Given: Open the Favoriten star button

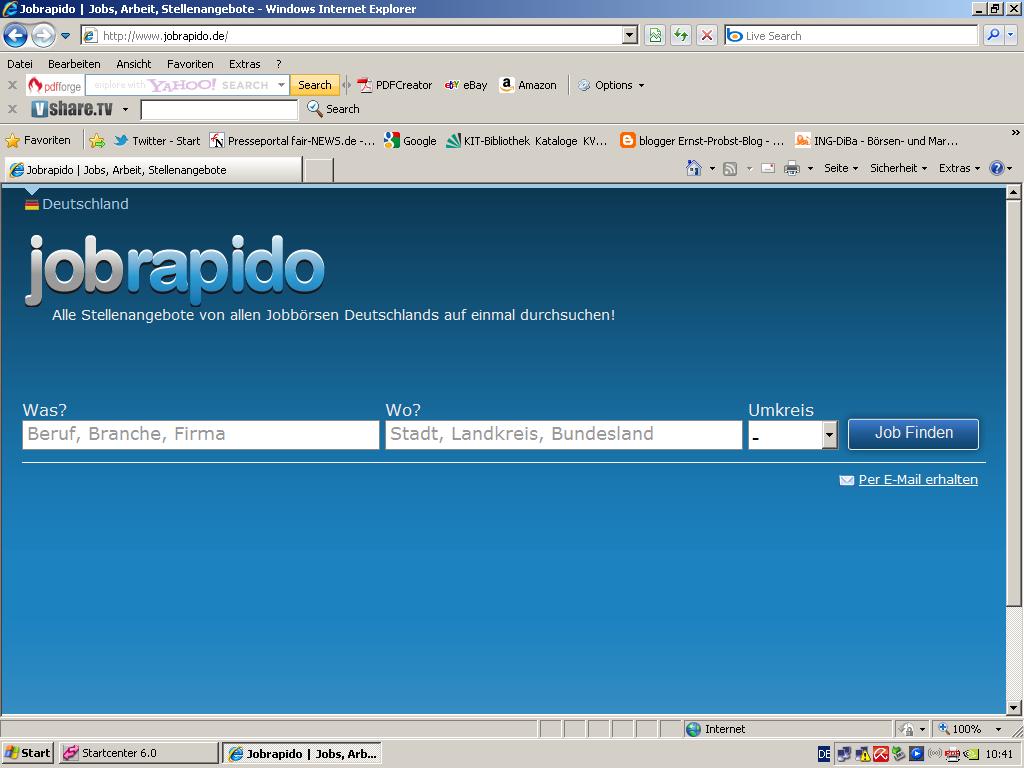Looking at the screenshot, I should coord(38,140).
